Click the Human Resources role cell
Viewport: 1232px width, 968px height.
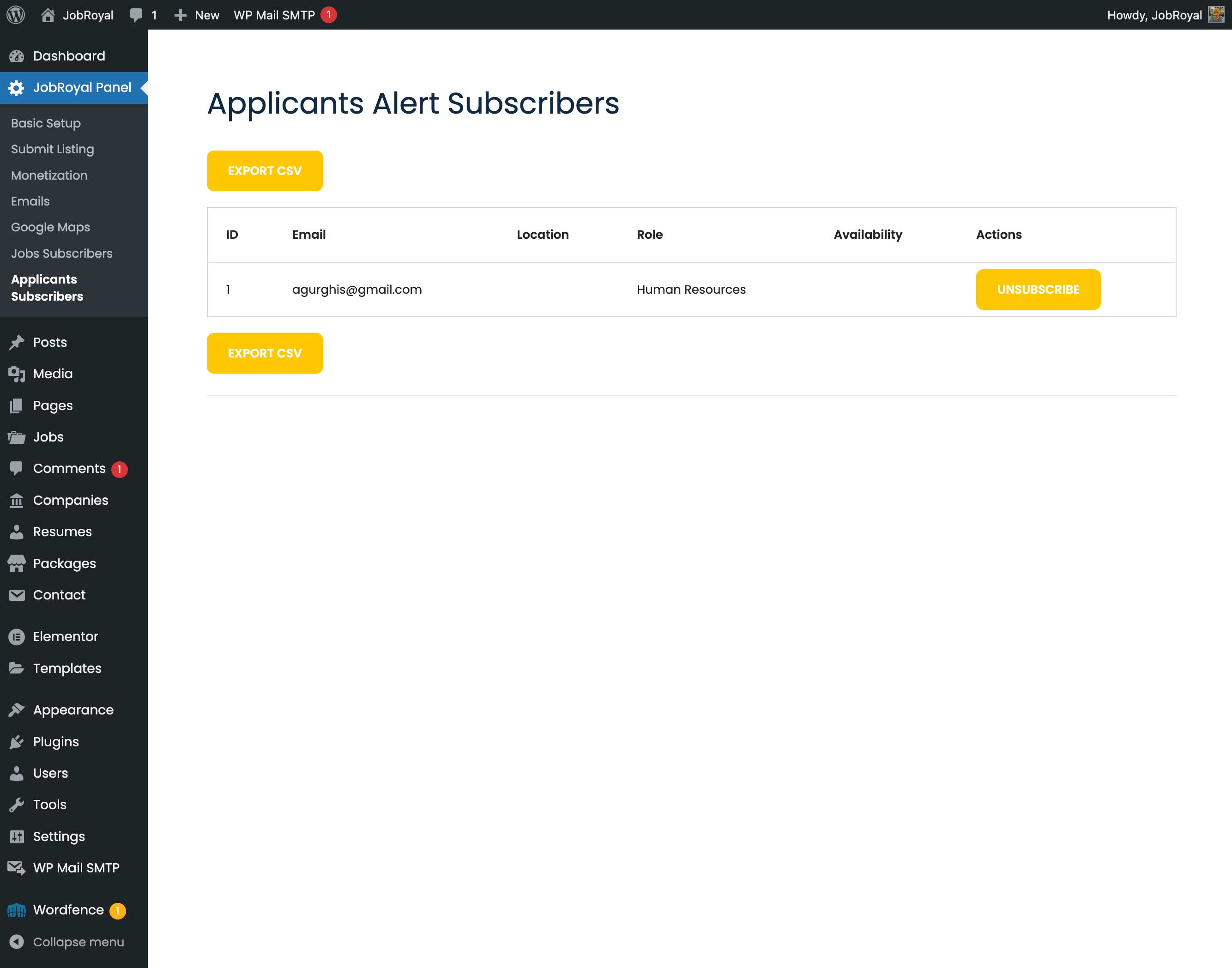pyautogui.click(x=691, y=290)
